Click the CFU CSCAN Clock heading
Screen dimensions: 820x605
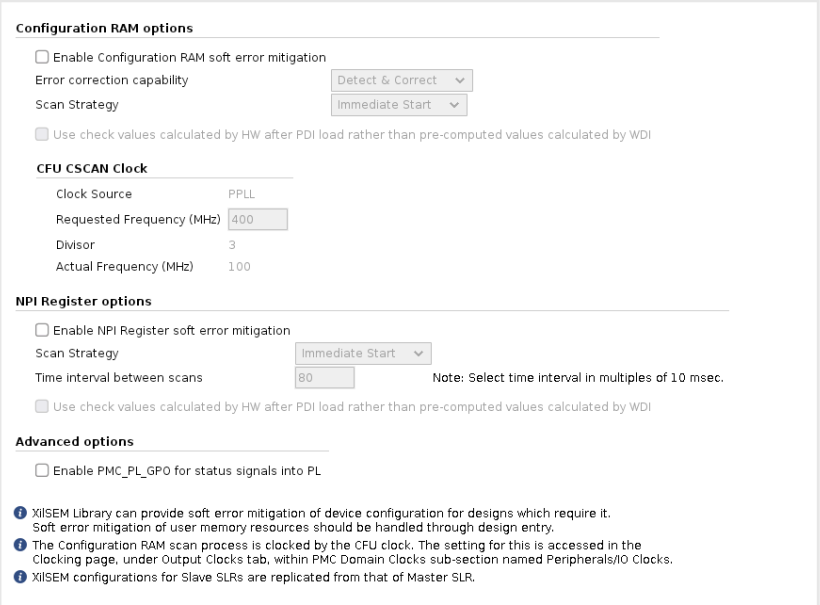click(x=91, y=168)
